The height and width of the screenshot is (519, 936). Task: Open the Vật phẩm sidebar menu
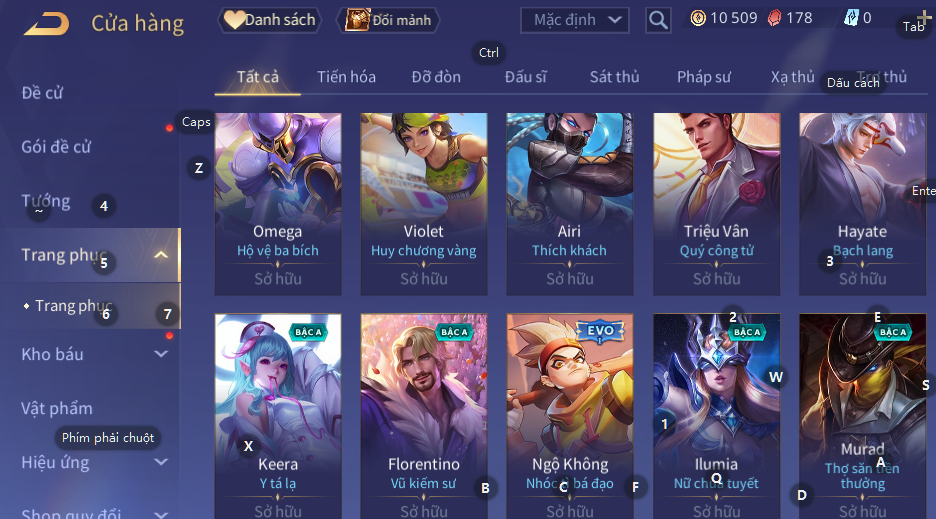pyautogui.click(x=57, y=409)
